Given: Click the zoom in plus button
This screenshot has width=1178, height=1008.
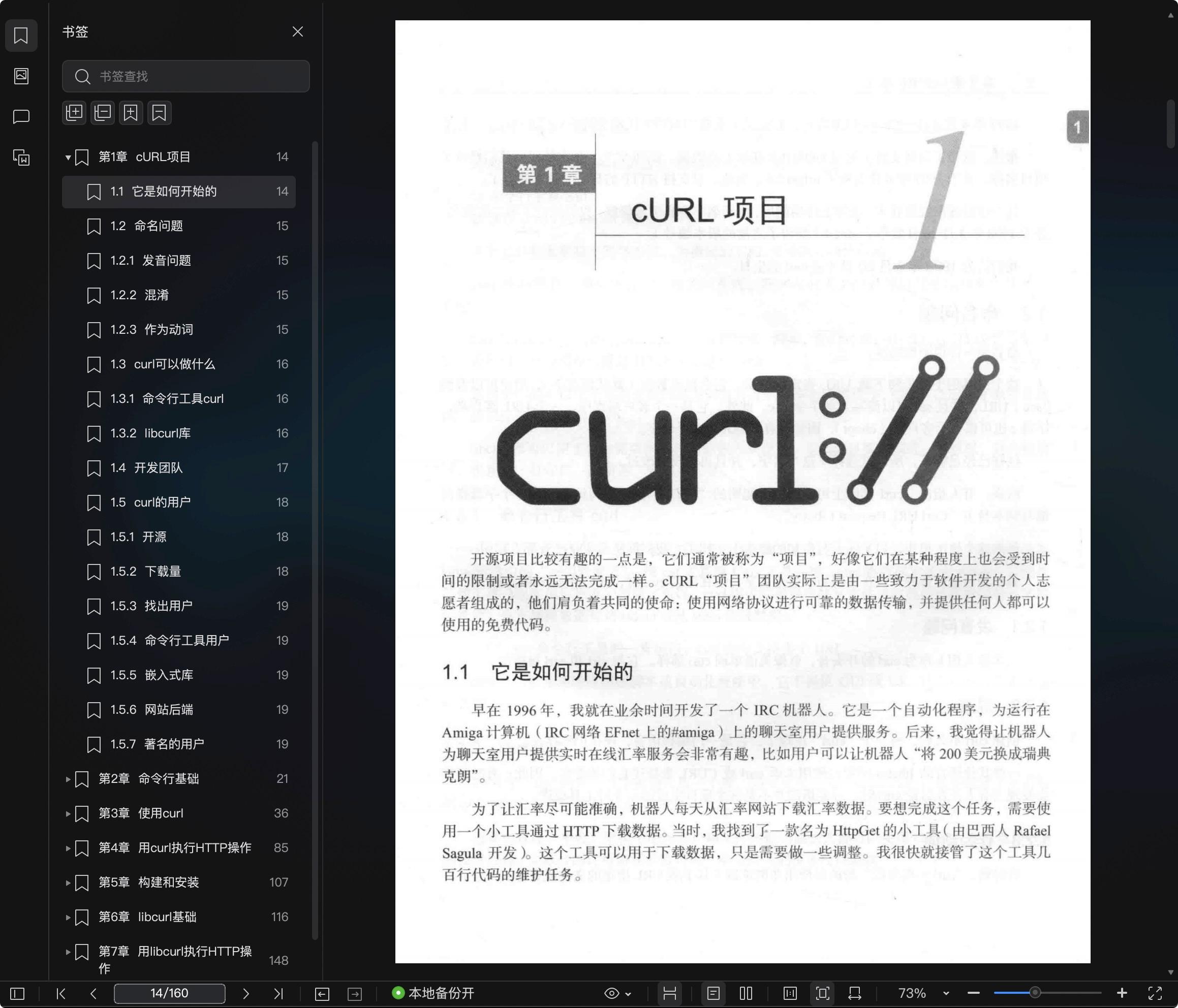Looking at the screenshot, I should pos(1122,993).
